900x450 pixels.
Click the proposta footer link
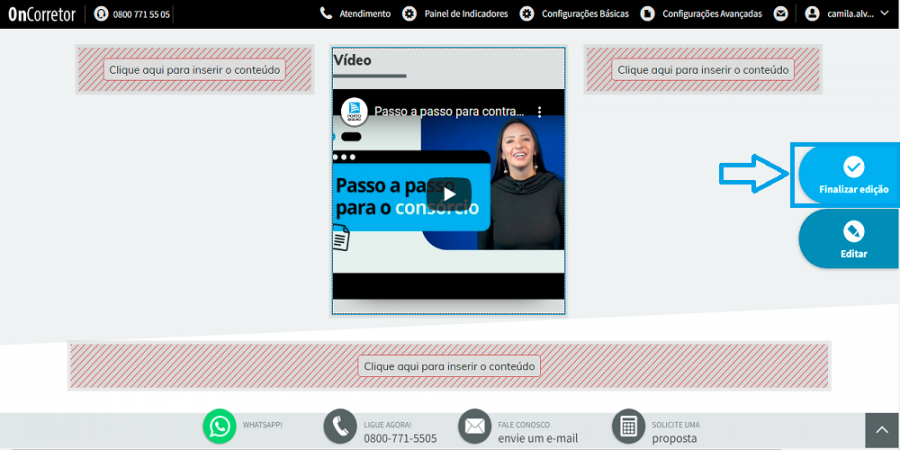tap(674, 439)
